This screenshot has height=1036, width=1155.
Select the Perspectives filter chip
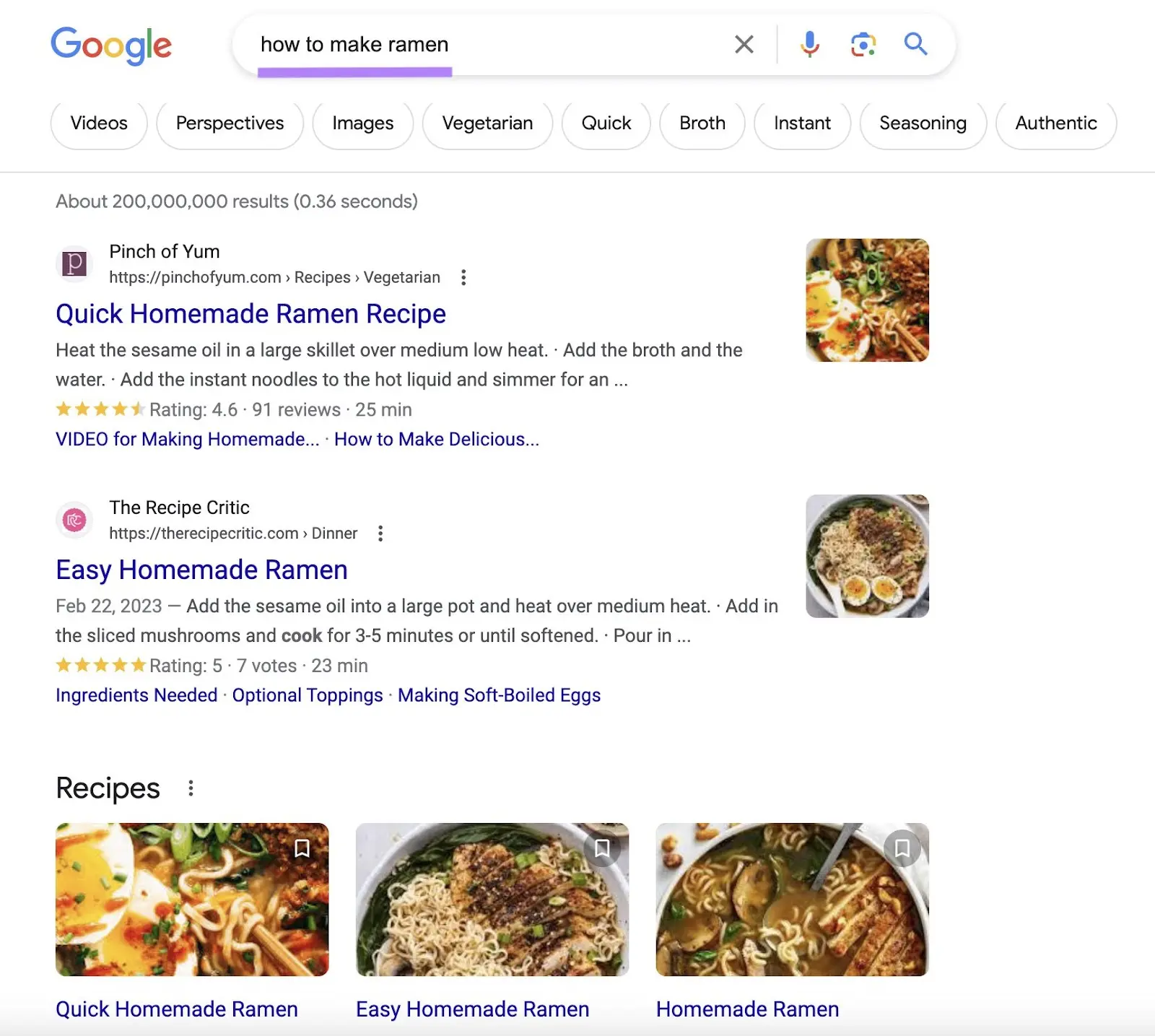point(230,123)
